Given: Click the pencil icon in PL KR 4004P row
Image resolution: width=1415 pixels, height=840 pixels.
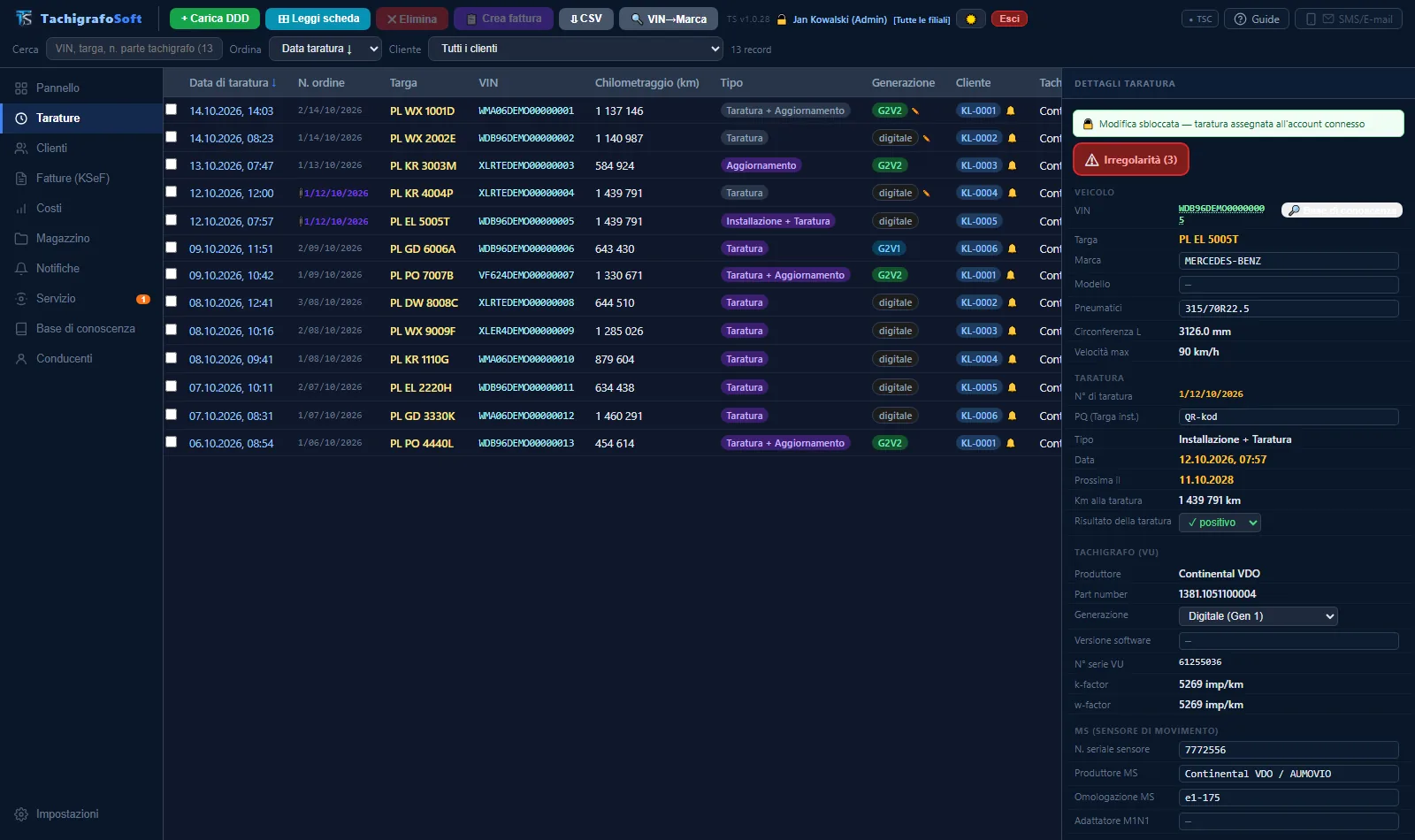Looking at the screenshot, I should click(926, 194).
